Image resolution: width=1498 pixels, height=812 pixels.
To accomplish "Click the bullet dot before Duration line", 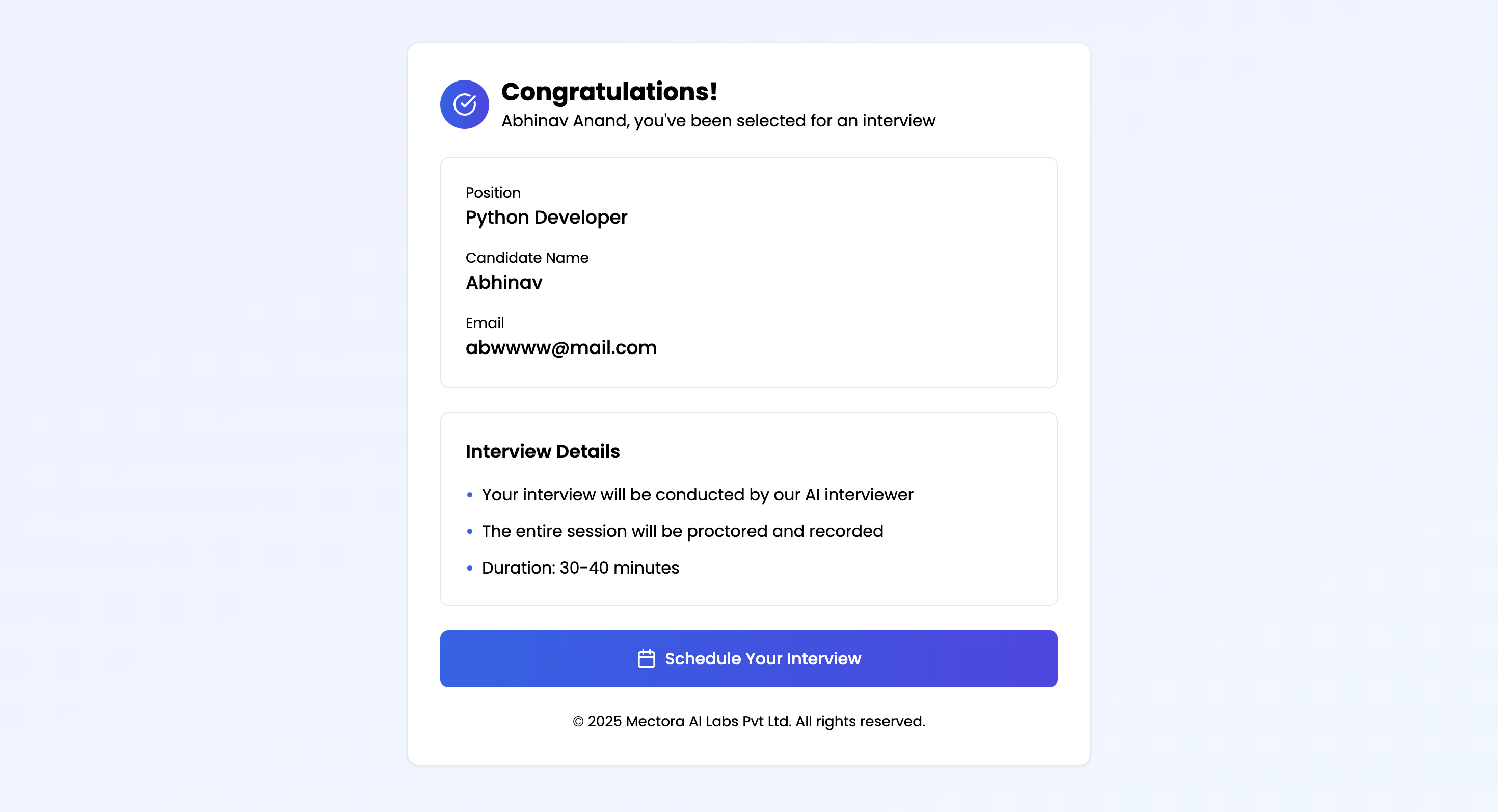I will [470, 568].
